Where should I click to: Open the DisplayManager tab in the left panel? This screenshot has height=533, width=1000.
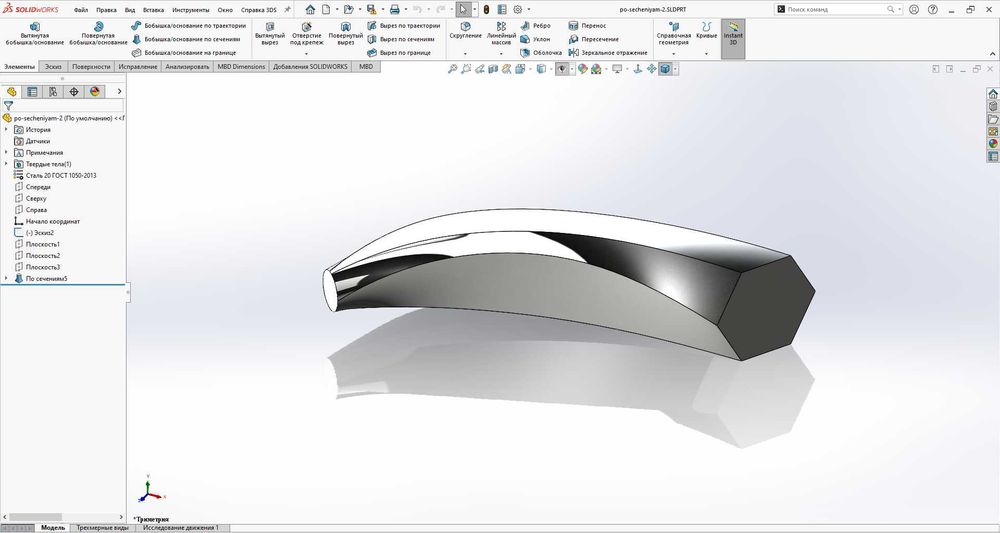(x=95, y=91)
